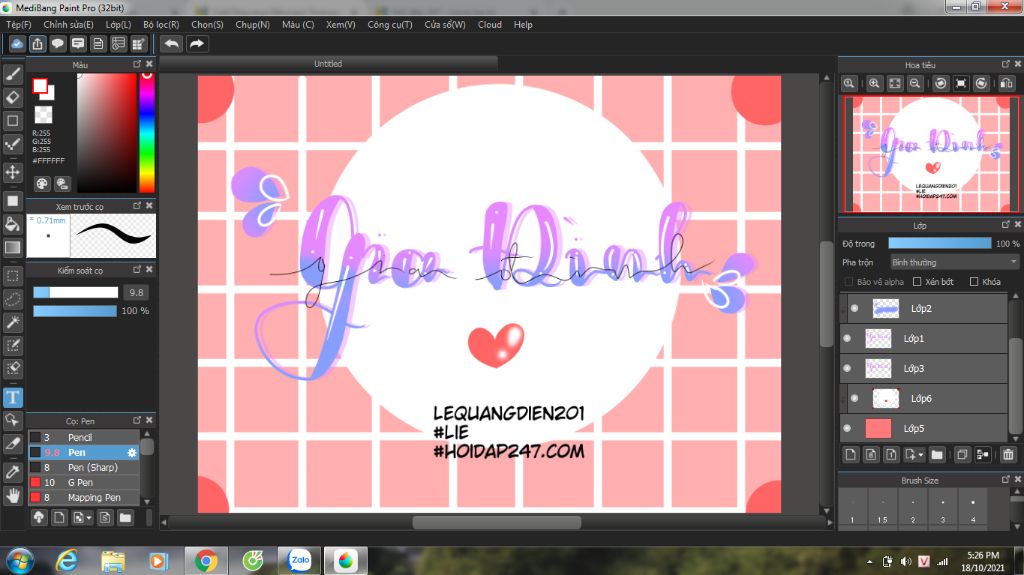The height and width of the screenshot is (575, 1024).
Task: Select the Magic Wand tool
Action: click(x=12, y=322)
